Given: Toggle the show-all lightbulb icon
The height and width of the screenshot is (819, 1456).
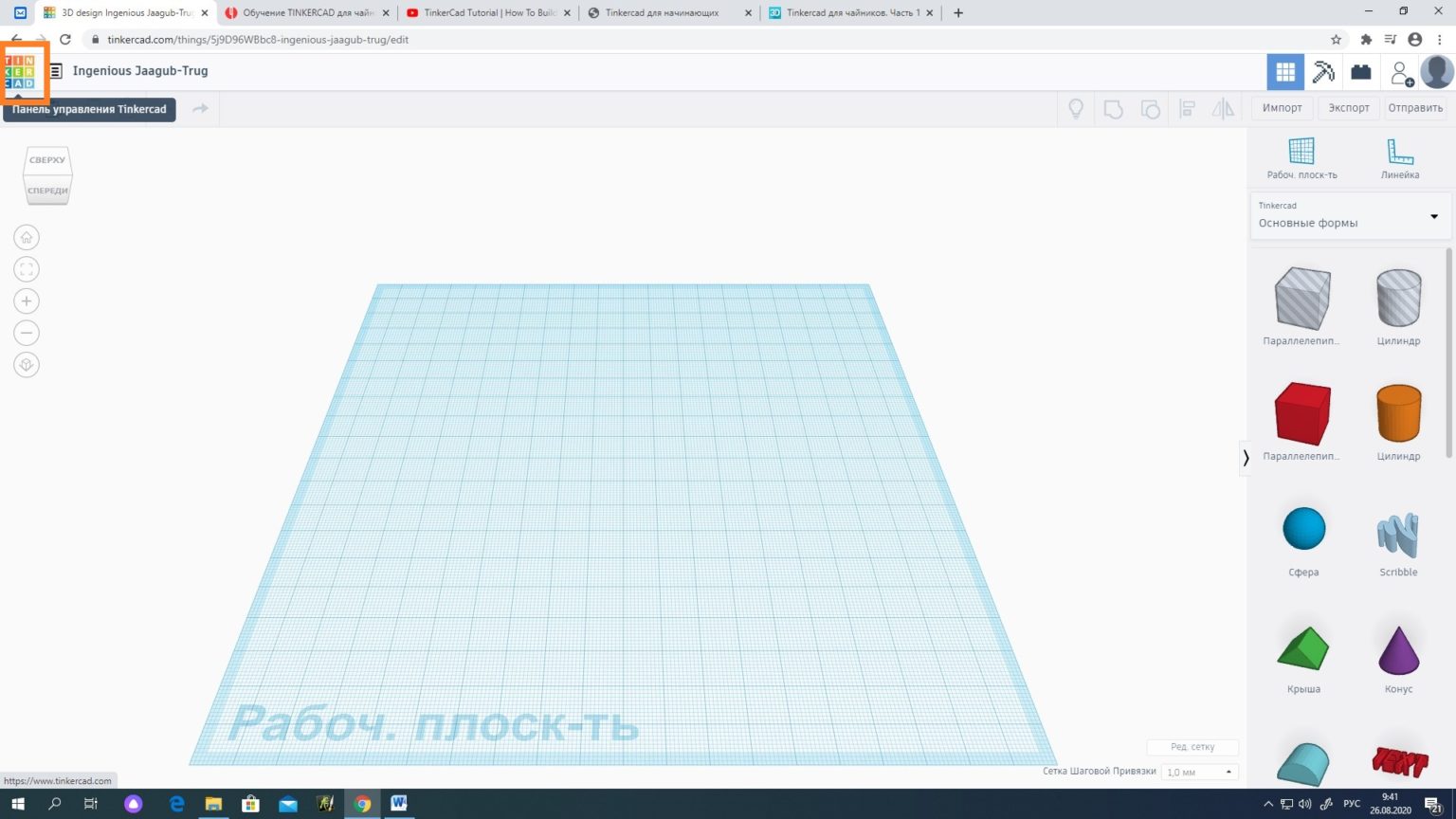Looking at the screenshot, I should [x=1076, y=109].
